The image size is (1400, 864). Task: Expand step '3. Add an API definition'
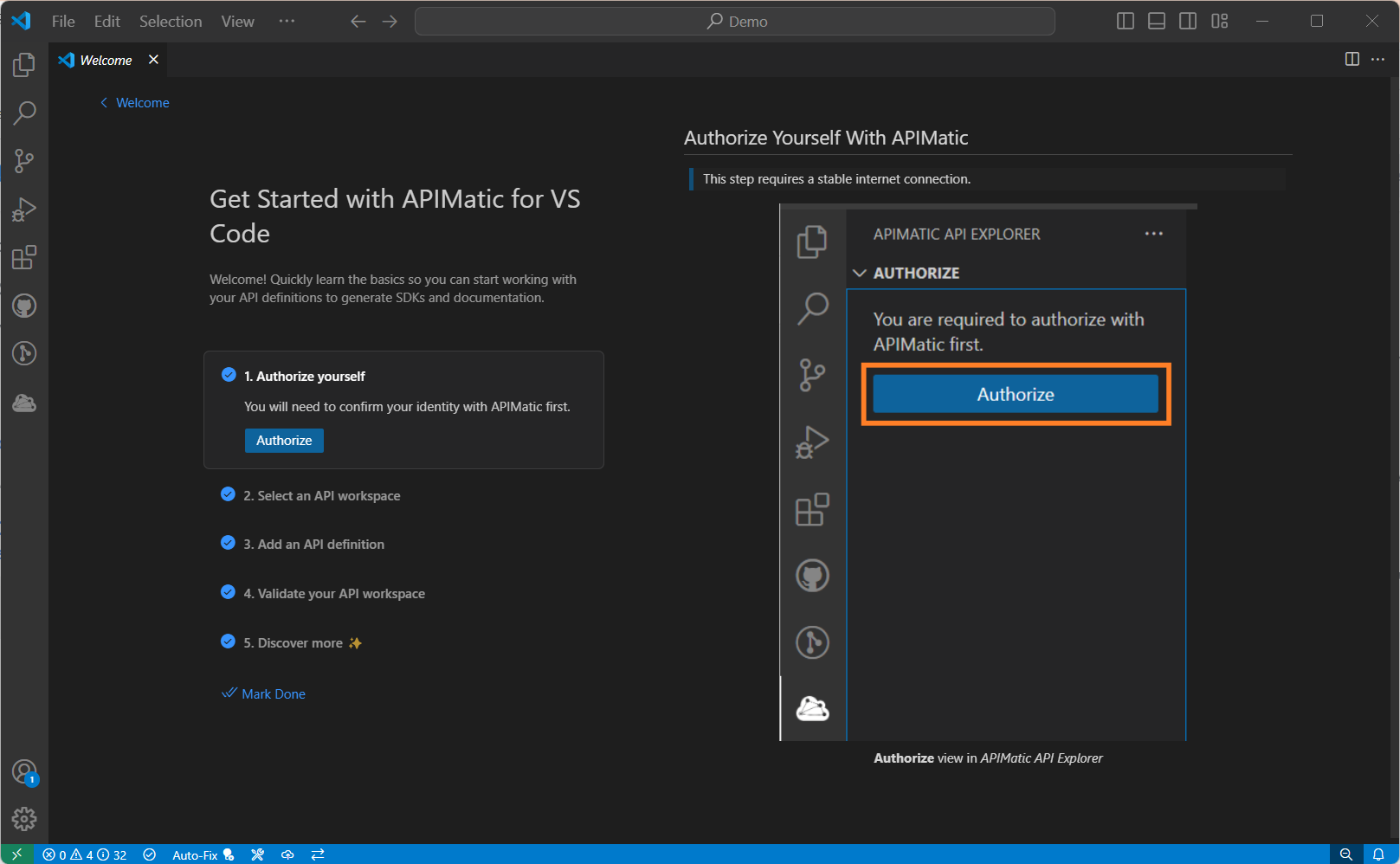(x=314, y=545)
